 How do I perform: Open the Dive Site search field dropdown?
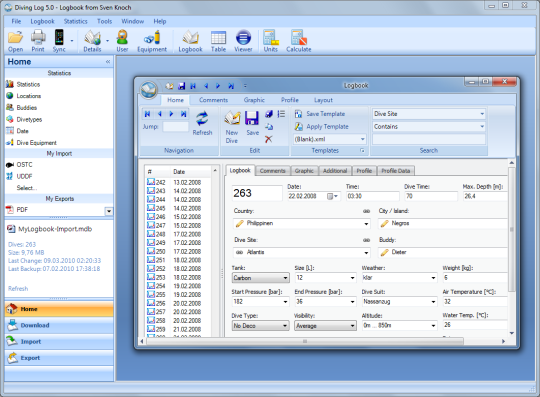[482, 114]
